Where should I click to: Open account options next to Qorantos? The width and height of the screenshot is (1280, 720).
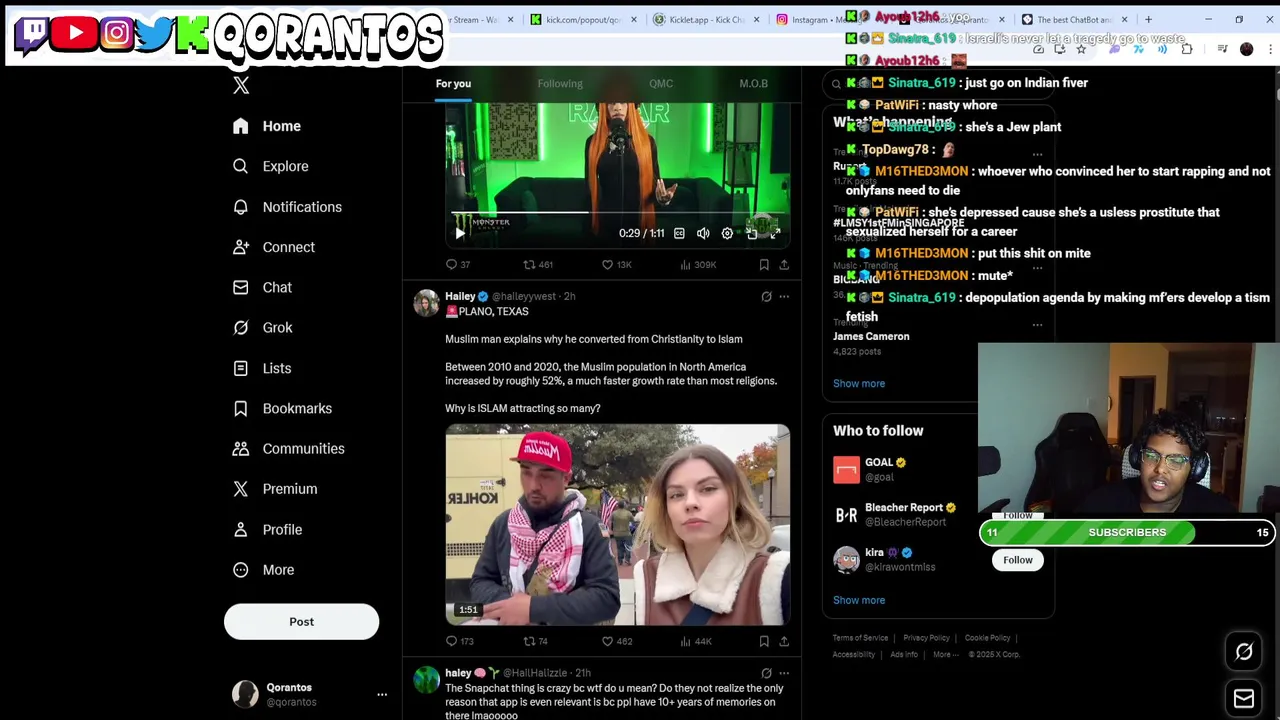(381, 694)
